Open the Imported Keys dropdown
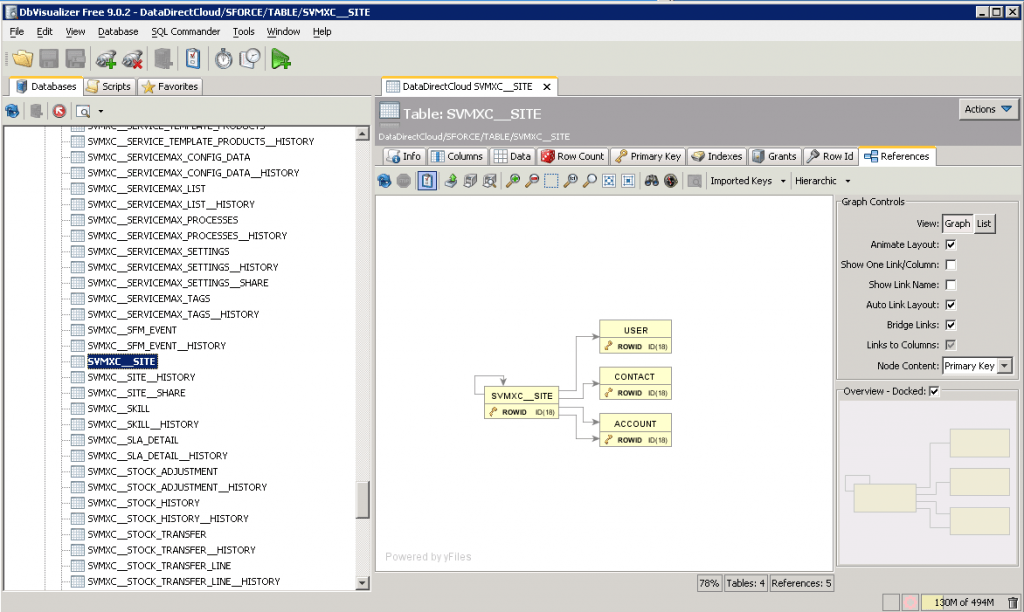 [747, 181]
